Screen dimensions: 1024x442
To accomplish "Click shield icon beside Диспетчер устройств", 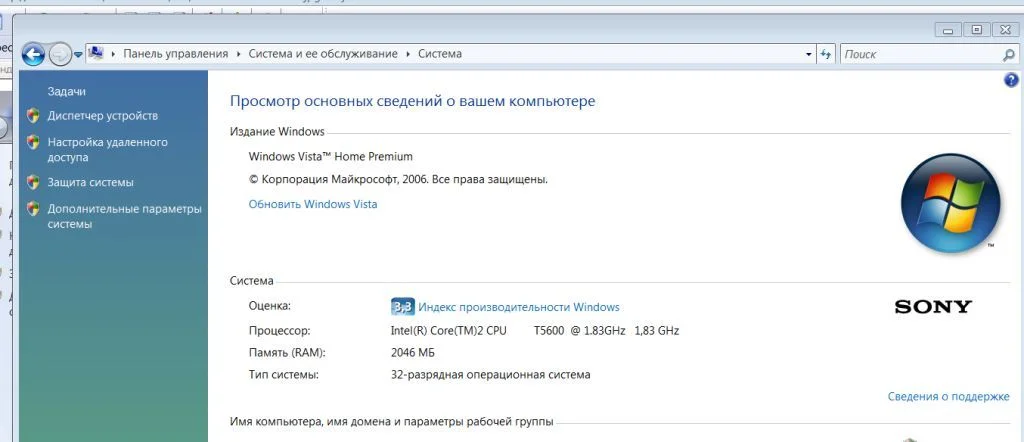I will (x=33, y=116).
